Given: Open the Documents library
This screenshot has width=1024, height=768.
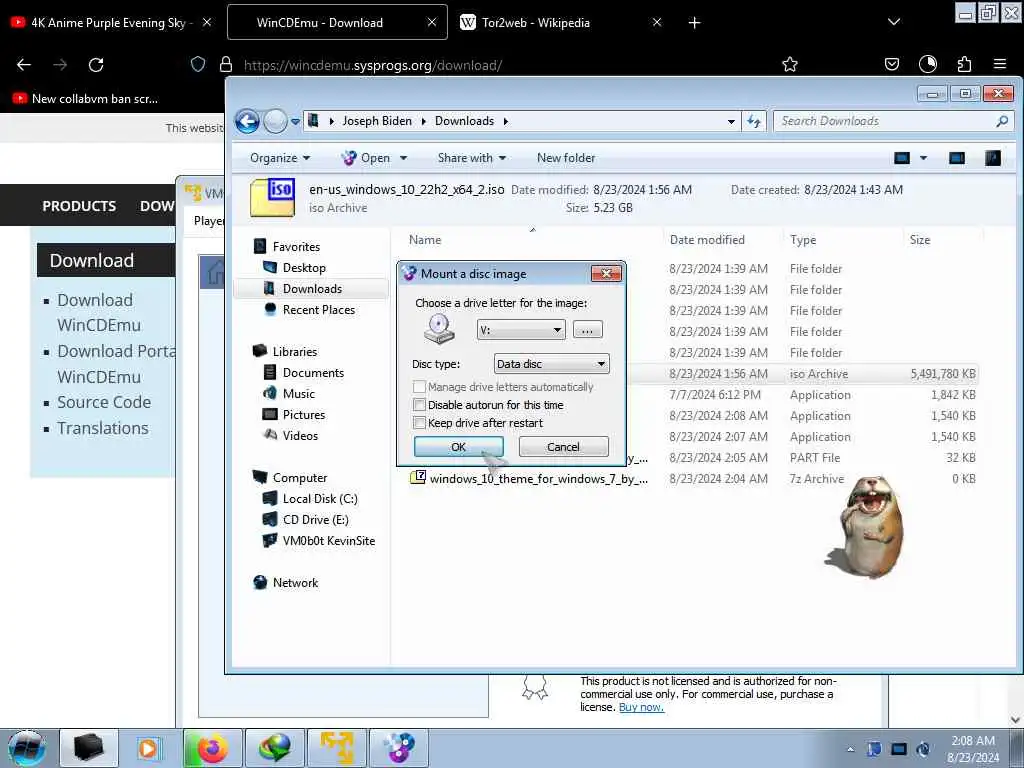Looking at the screenshot, I should [313, 372].
